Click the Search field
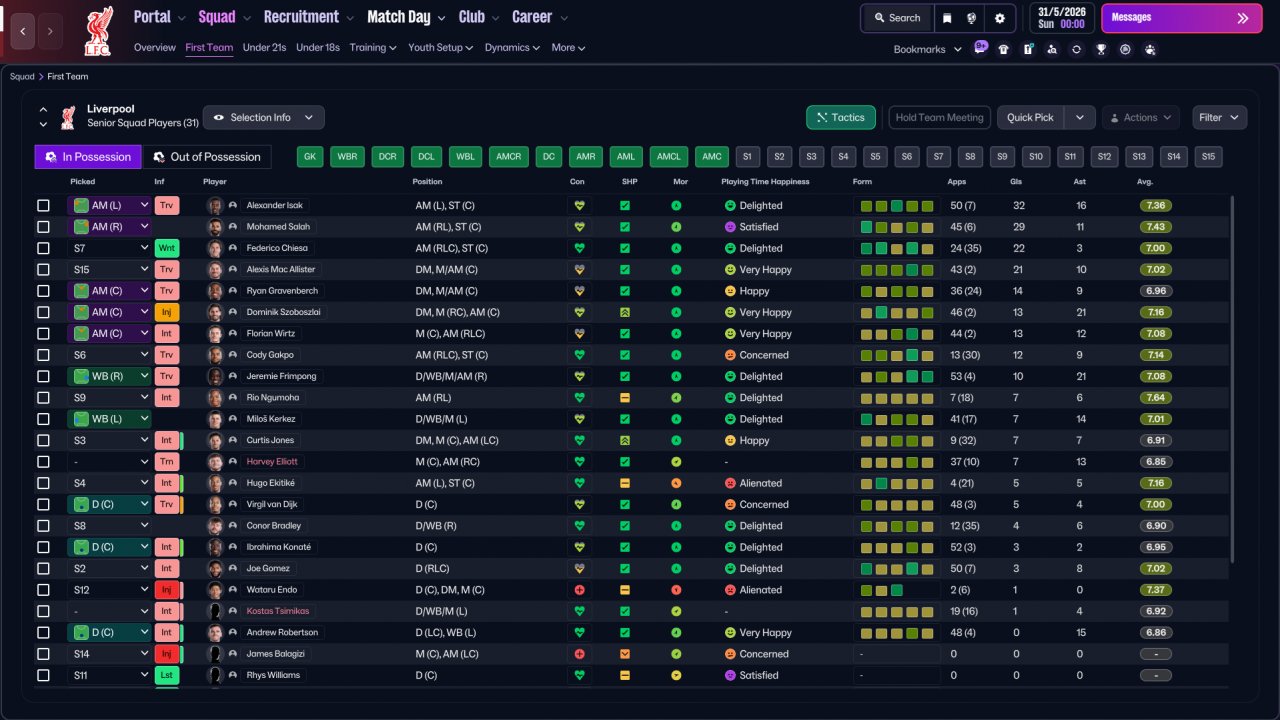 897,18
